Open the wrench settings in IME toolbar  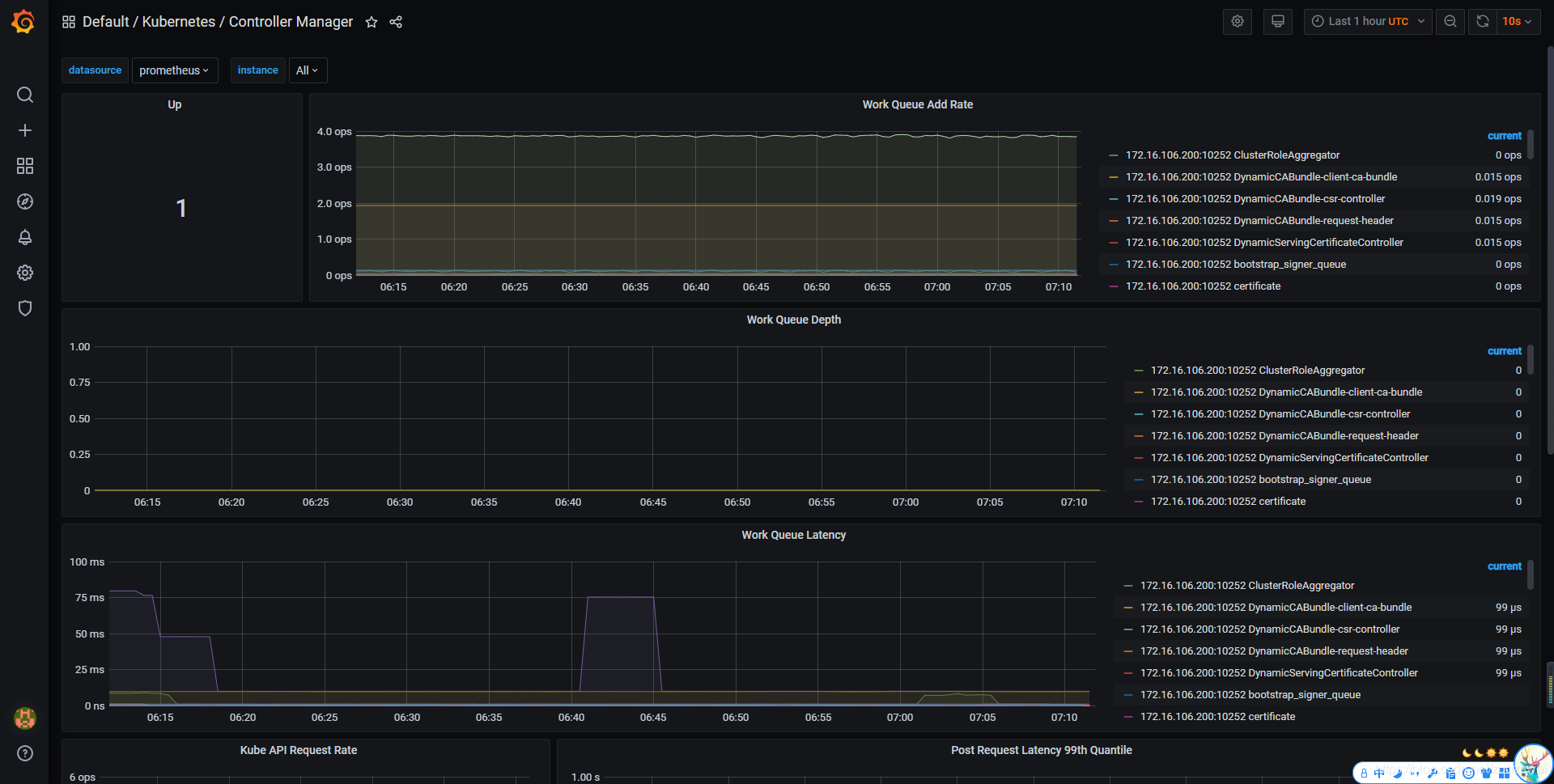point(1433,773)
